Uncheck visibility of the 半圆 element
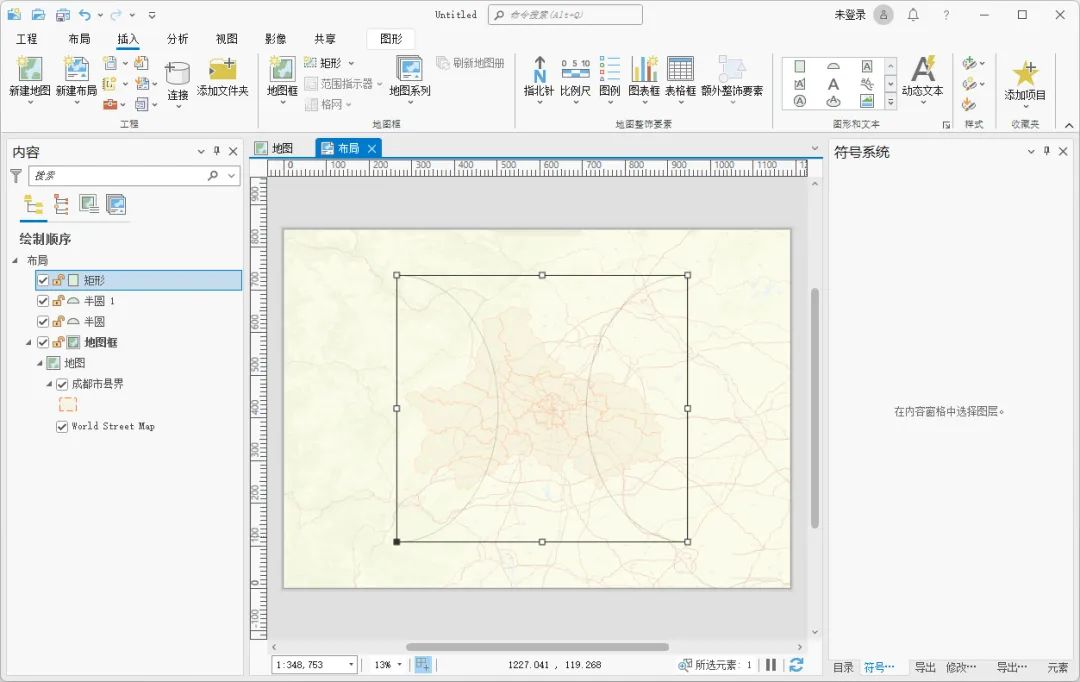1080x682 pixels. tap(43, 322)
